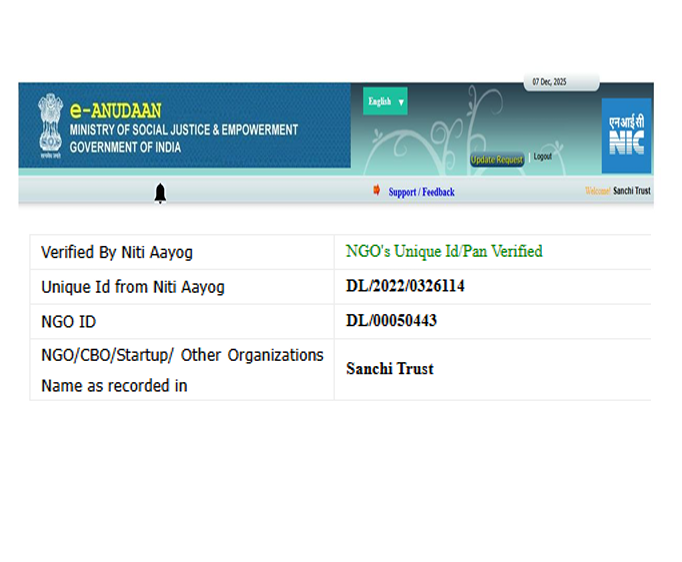Log out using the Logout link
682x562 pixels.
point(542,157)
